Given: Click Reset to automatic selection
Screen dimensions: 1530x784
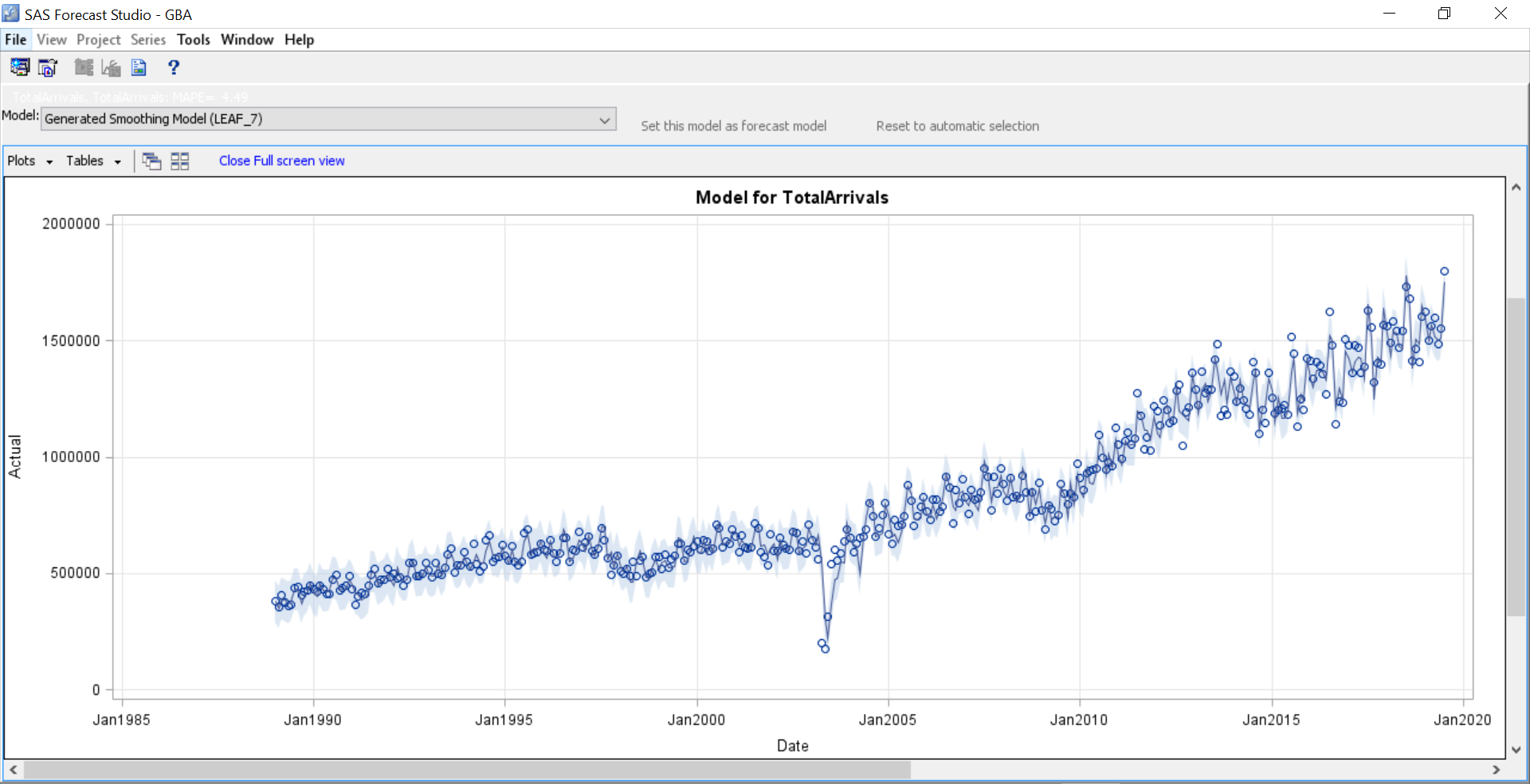Looking at the screenshot, I should click(958, 126).
